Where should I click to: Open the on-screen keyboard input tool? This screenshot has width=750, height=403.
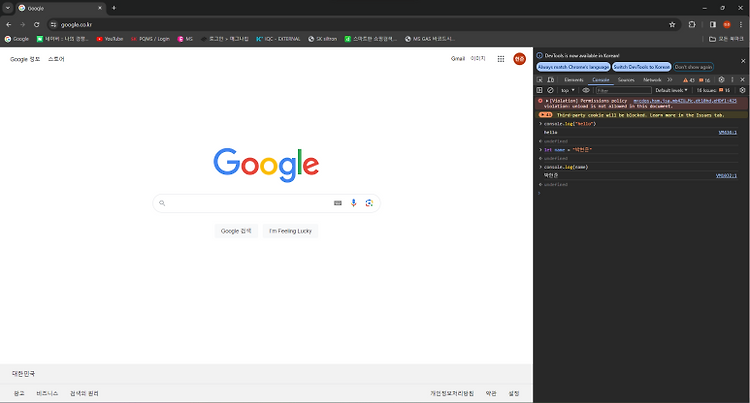pos(338,203)
